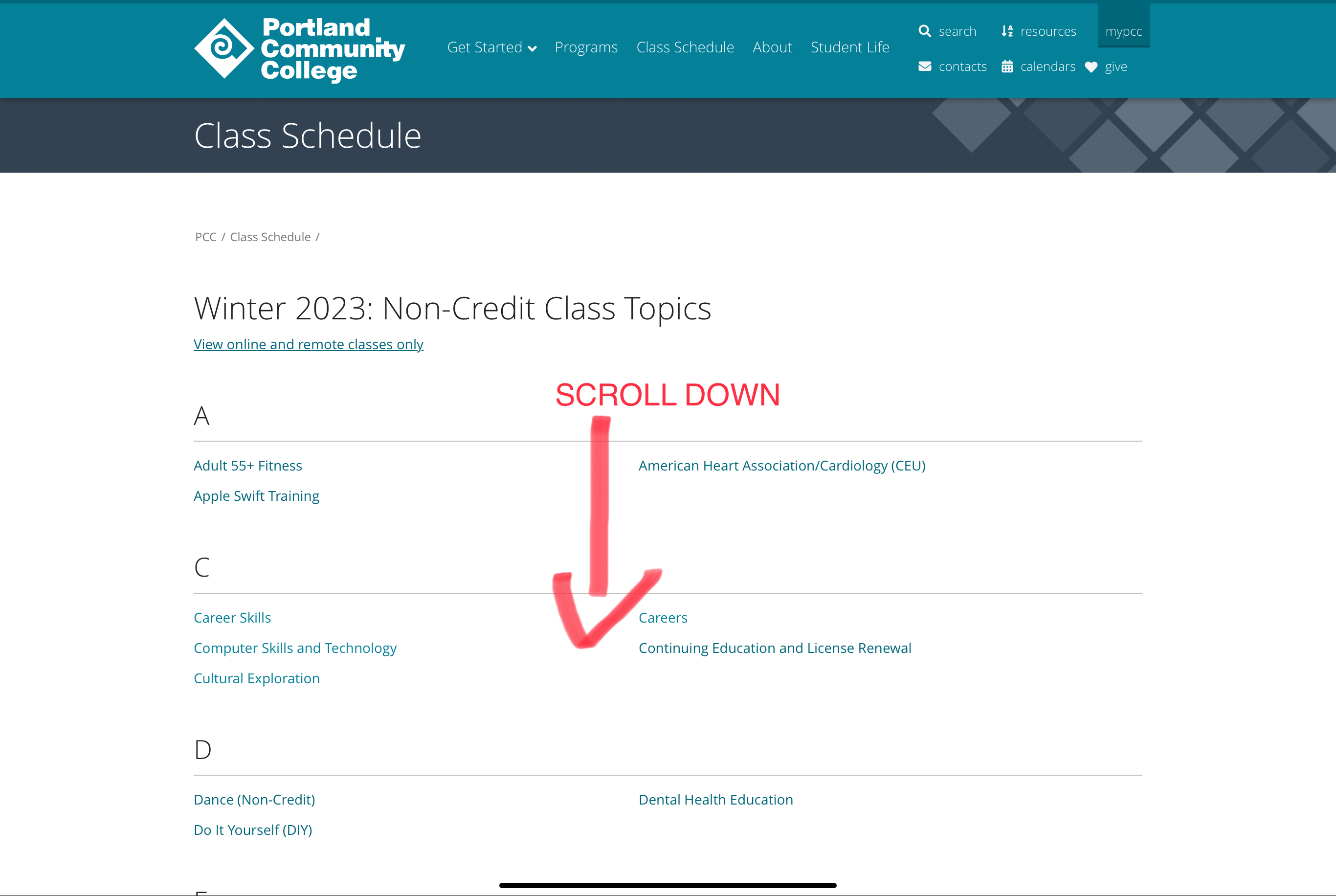Open the Student Life menu

[x=849, y=47]
